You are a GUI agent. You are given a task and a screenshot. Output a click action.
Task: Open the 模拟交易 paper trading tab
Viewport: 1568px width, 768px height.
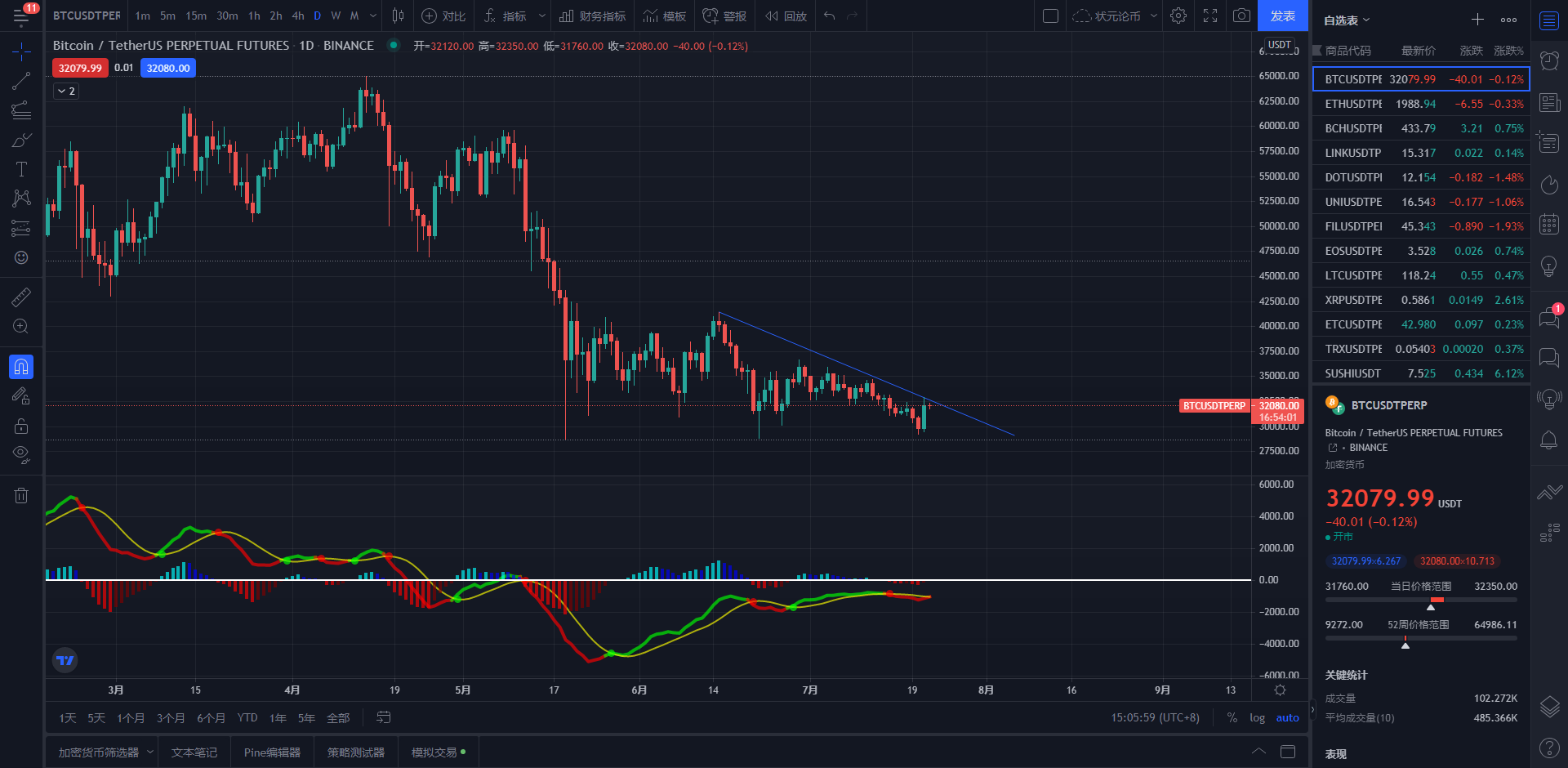(x=439, y=752)
